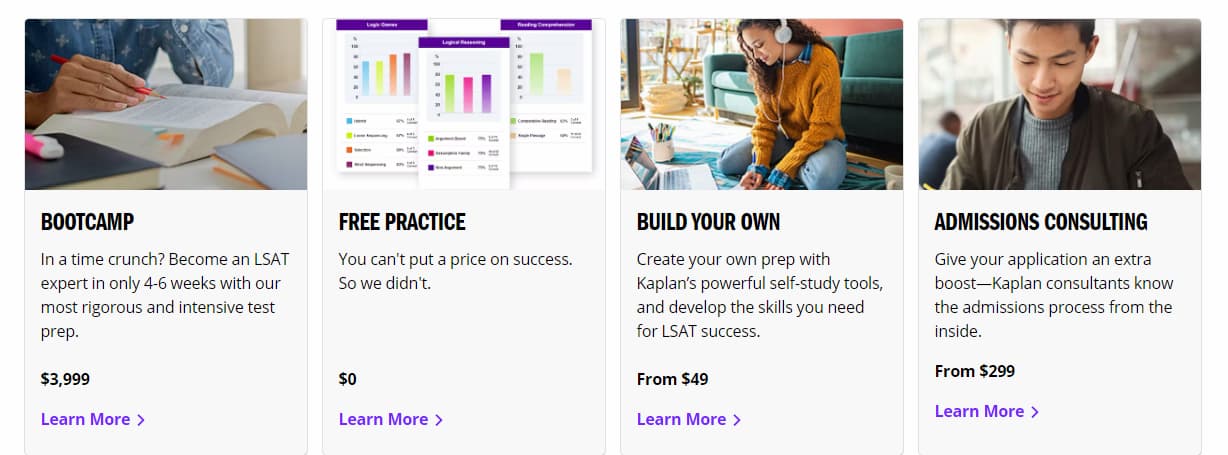The width and height of the screenshot is (1228, 455).
Task: Select the woman with headphones photo
Action: click(762, 104)
